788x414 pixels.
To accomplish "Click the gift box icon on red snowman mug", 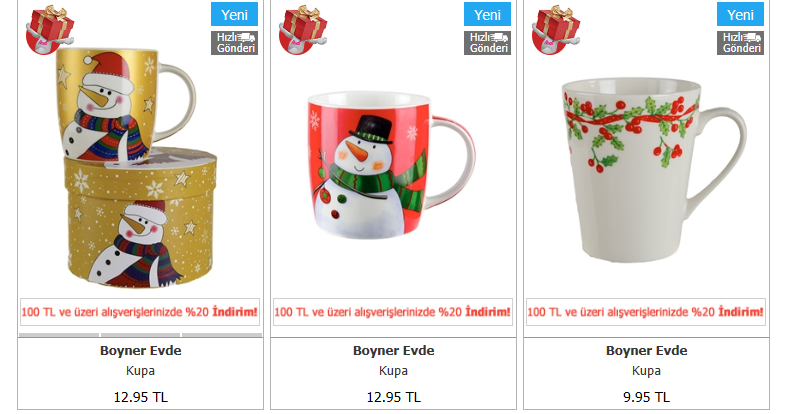I will [x=303, y=29].
